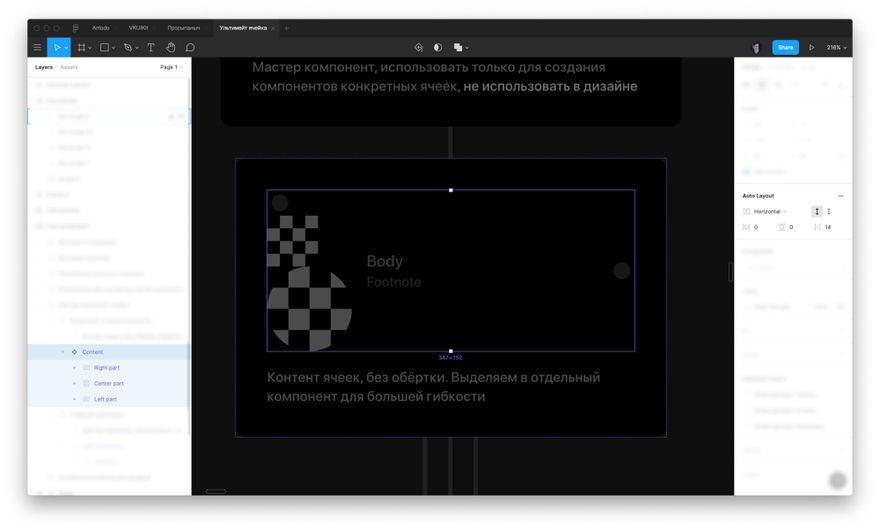880x532 pixels.
Task: Open the Figma main hamburger menu
Action: (x=38, y=48)
